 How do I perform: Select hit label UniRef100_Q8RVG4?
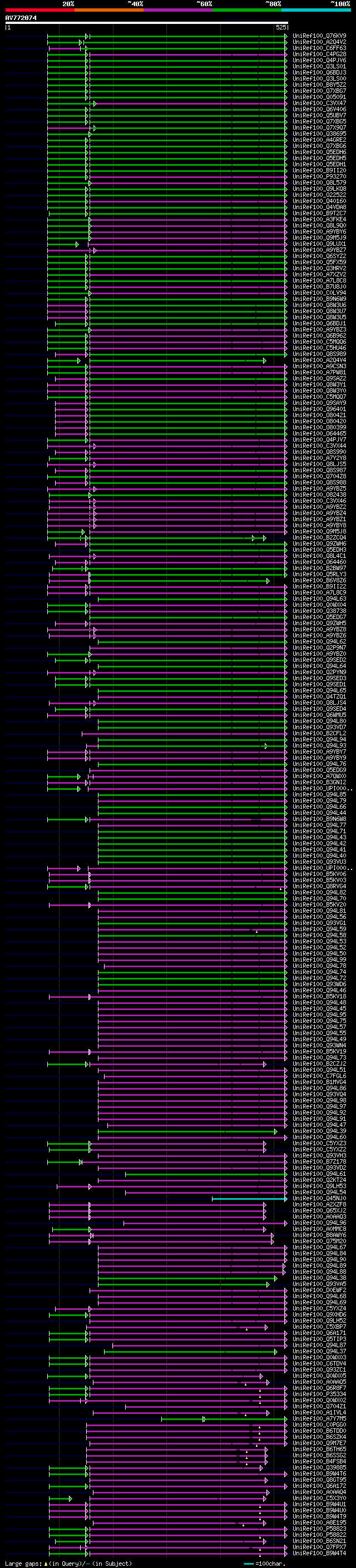tap(319, 886)
